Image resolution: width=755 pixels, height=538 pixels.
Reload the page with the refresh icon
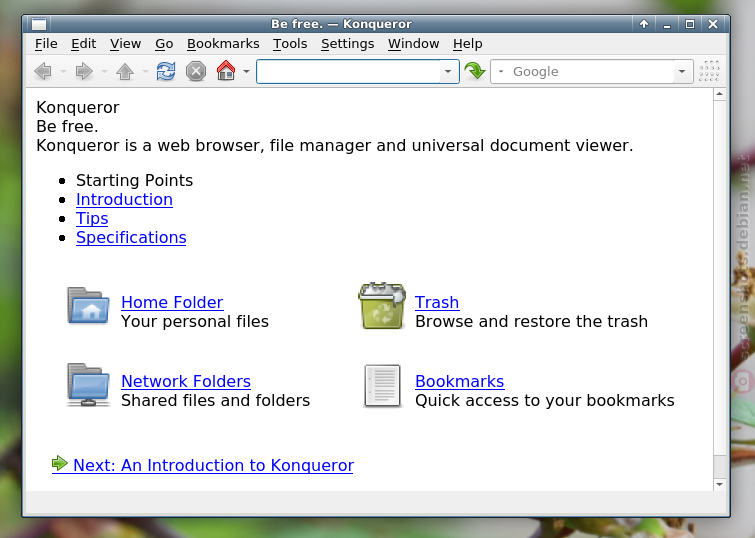[166, 71]
